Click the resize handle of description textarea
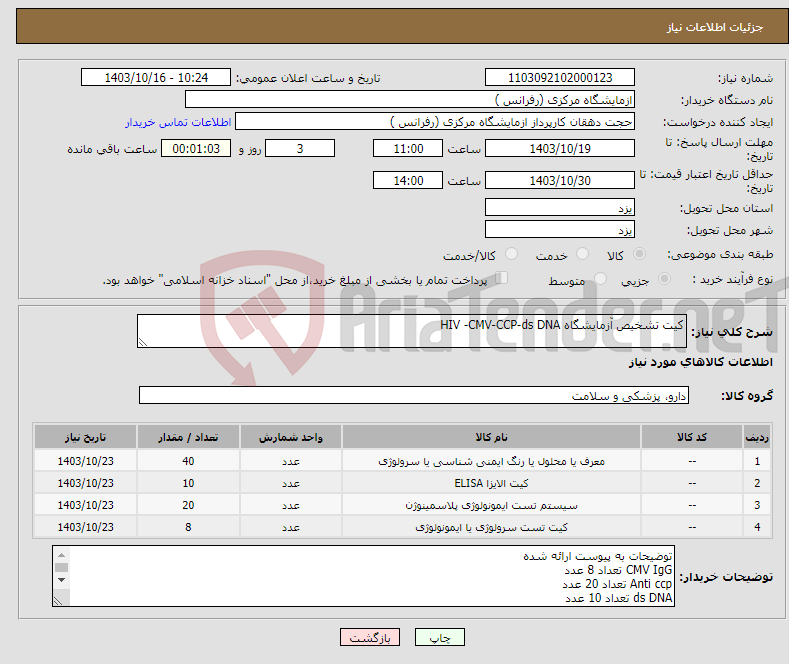The height and width of the screenshot is (664, 789). [143, 342]
